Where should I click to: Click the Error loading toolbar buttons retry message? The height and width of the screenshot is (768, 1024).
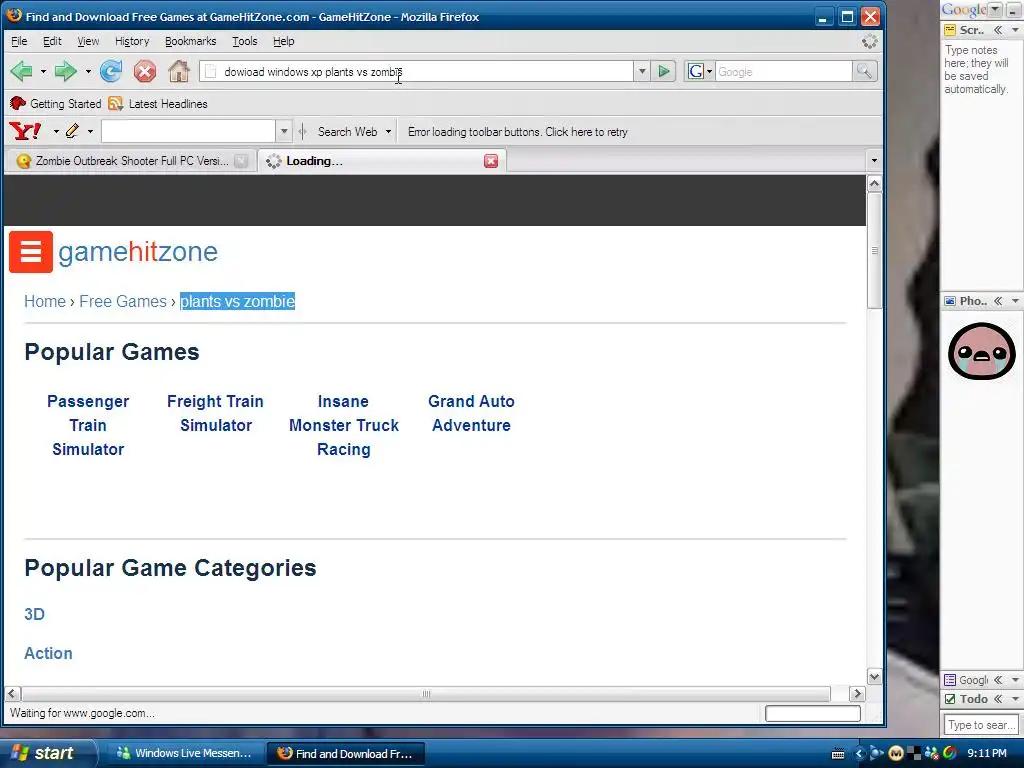[x=517, y=132]
